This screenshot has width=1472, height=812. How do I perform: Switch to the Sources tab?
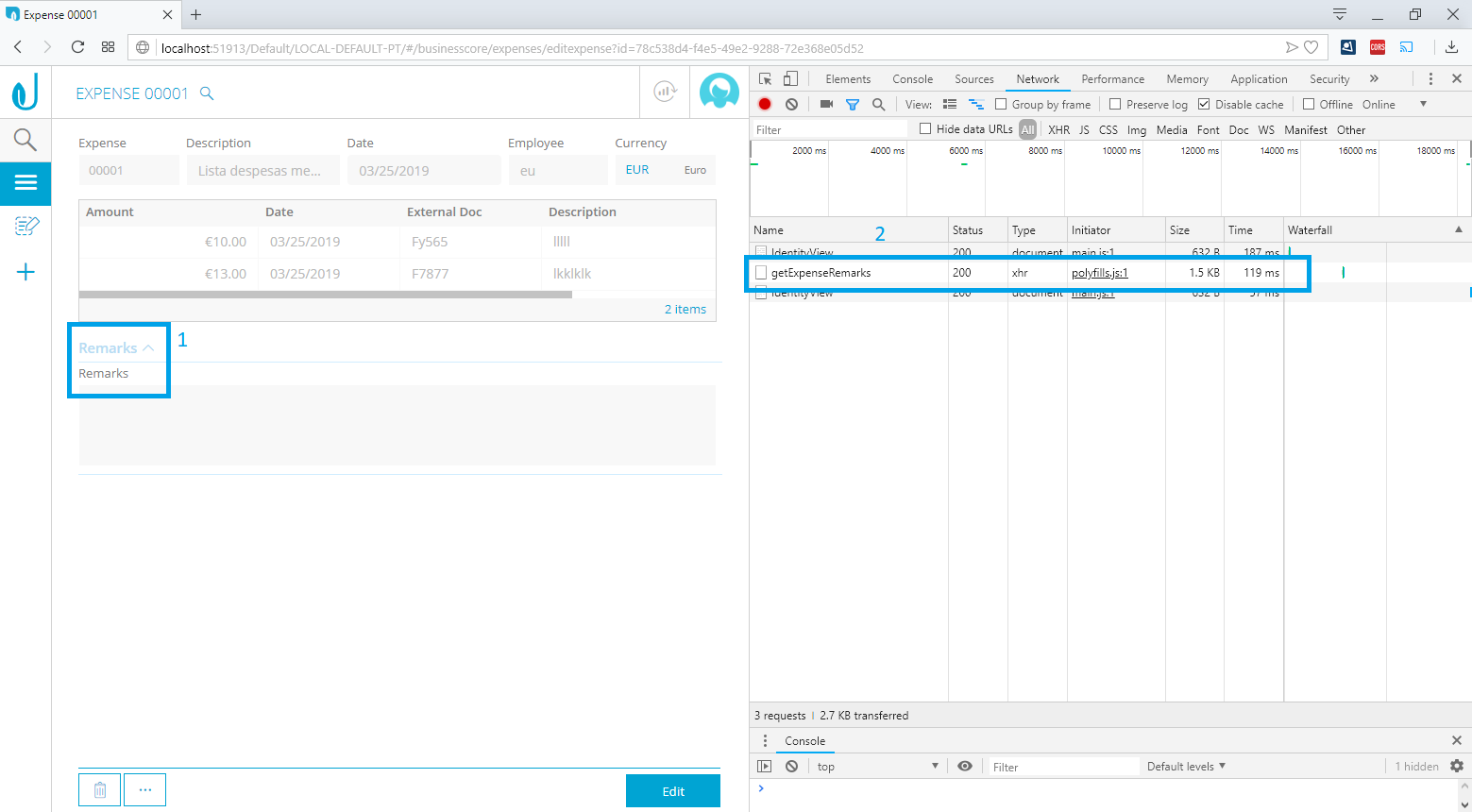point(973,79)
